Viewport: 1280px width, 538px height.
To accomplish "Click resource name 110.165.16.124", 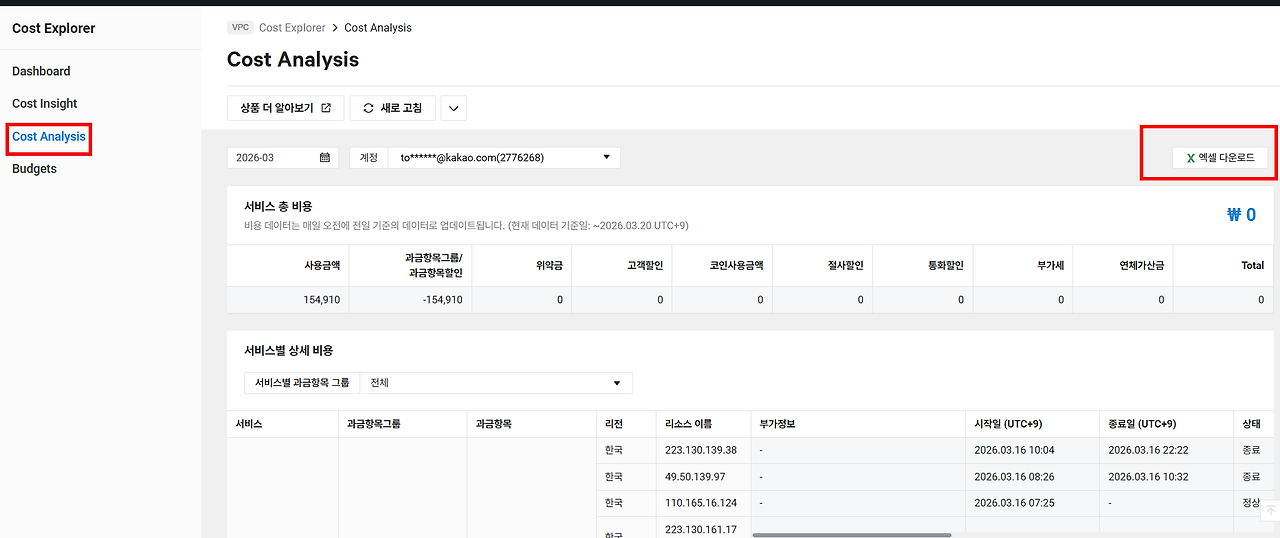I will pos(700,503).
